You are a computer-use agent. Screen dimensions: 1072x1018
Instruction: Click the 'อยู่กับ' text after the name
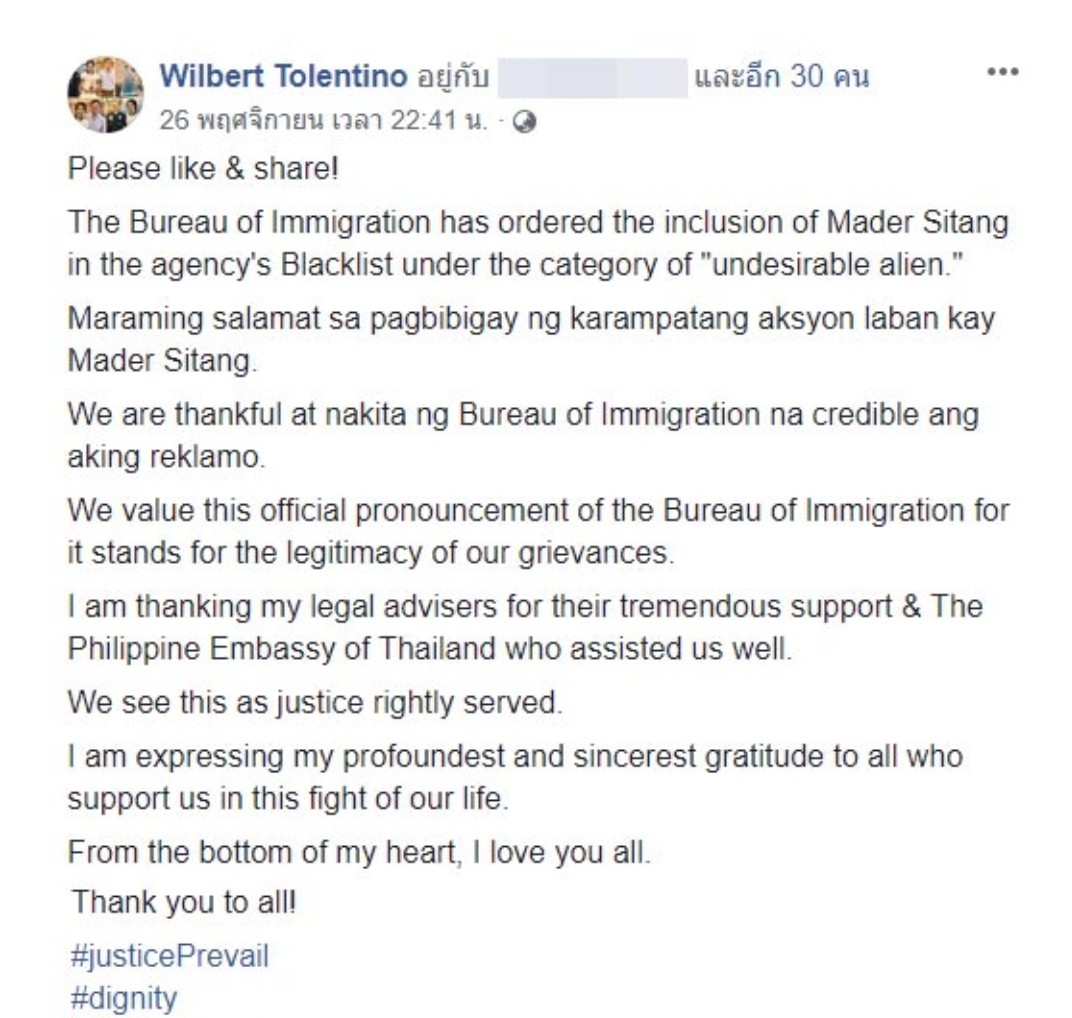(453, 77)
